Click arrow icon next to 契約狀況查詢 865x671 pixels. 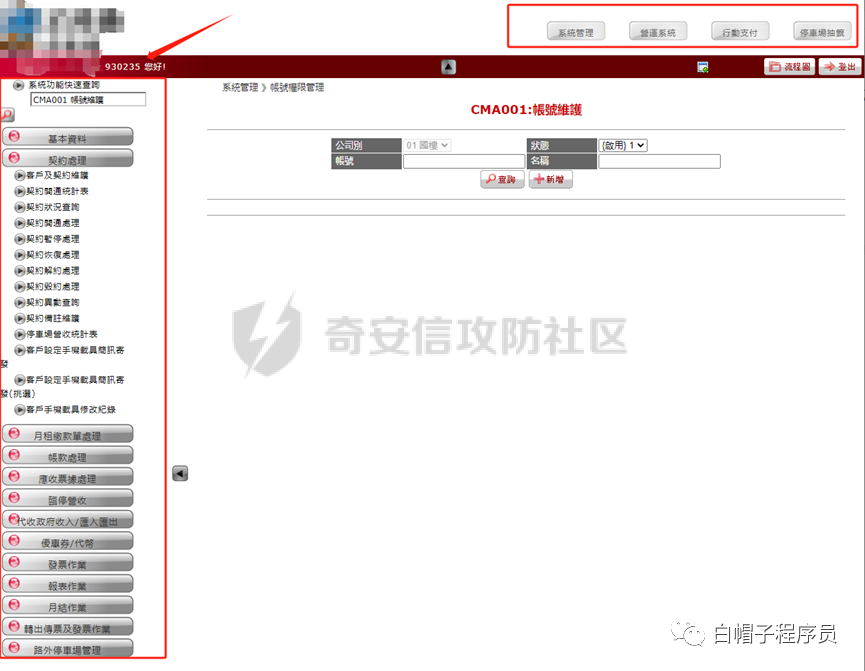20,207
